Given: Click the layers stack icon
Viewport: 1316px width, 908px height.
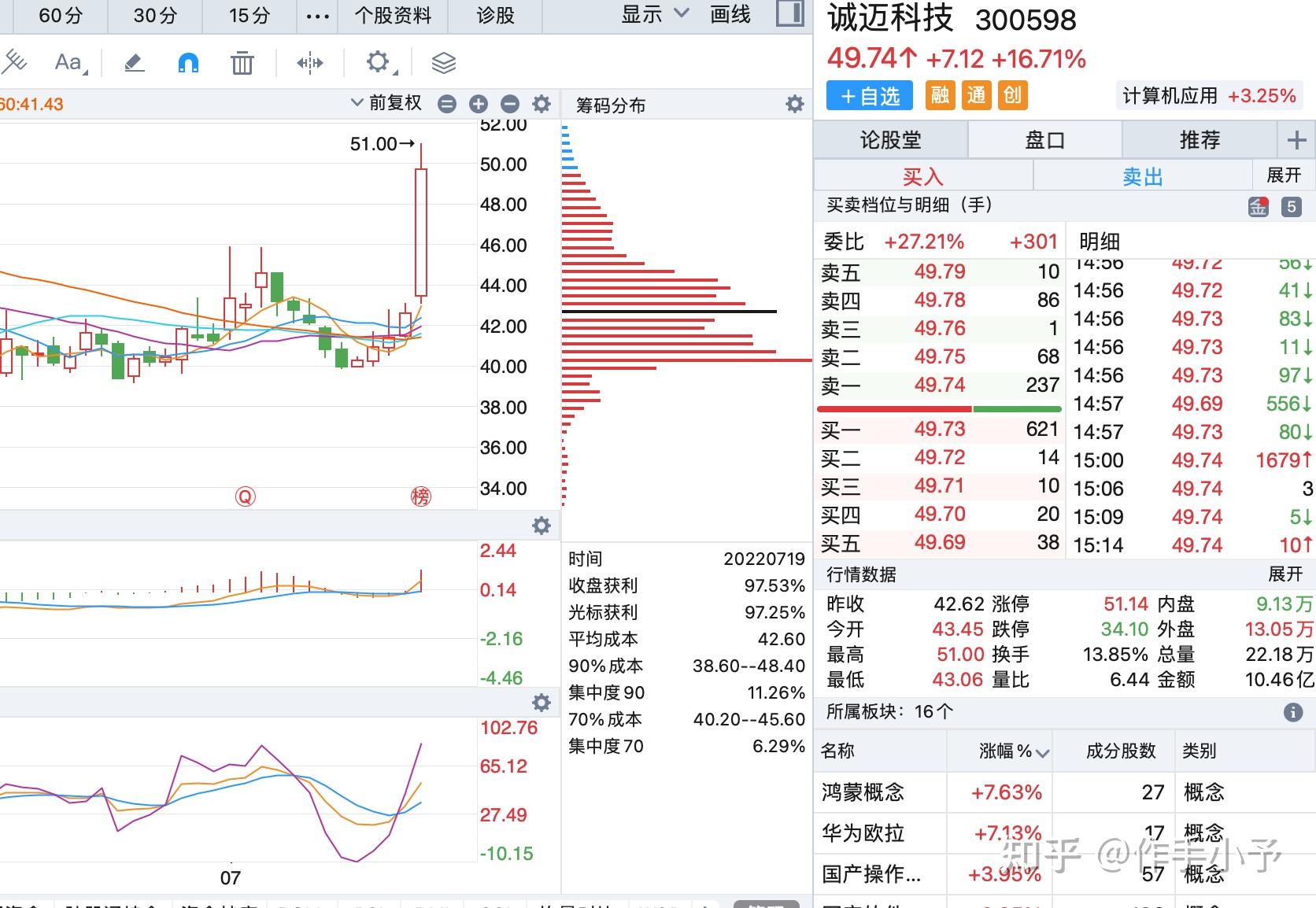Looking at the screenshot, I should coord(444,63).
